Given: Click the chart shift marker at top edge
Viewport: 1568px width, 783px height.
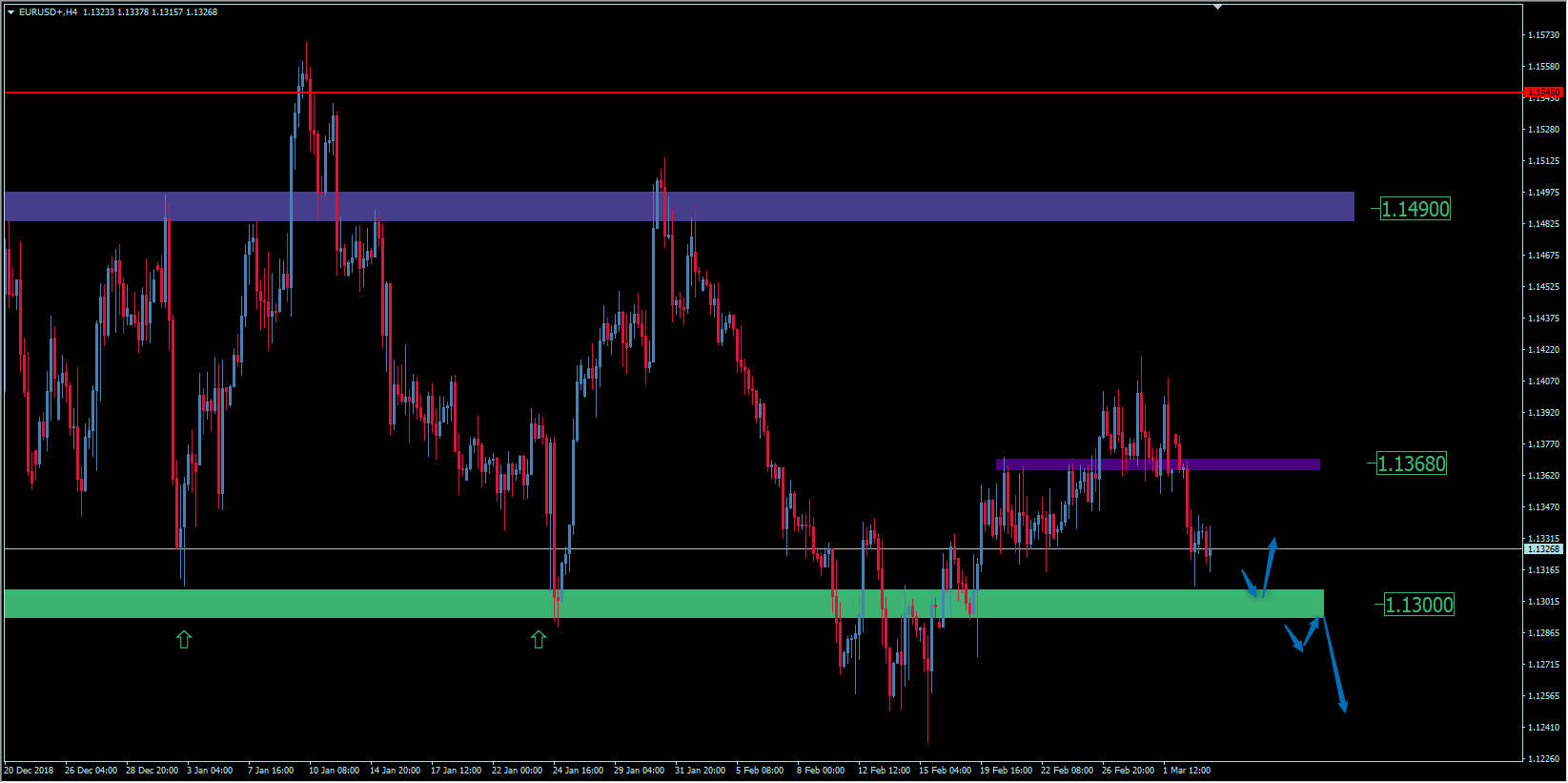Looking at the screenshot, I should [1217, 7].
